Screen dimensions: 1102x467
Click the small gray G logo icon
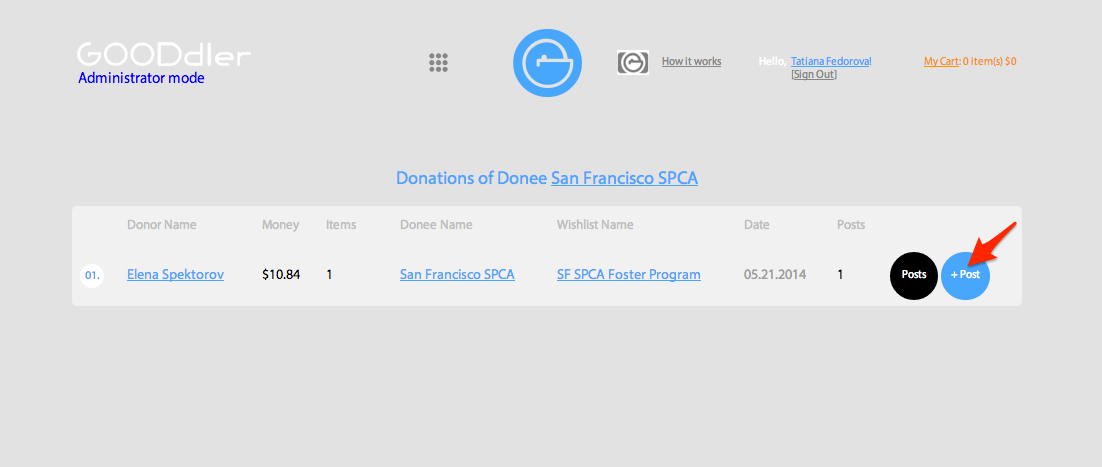tap(633, 63)
